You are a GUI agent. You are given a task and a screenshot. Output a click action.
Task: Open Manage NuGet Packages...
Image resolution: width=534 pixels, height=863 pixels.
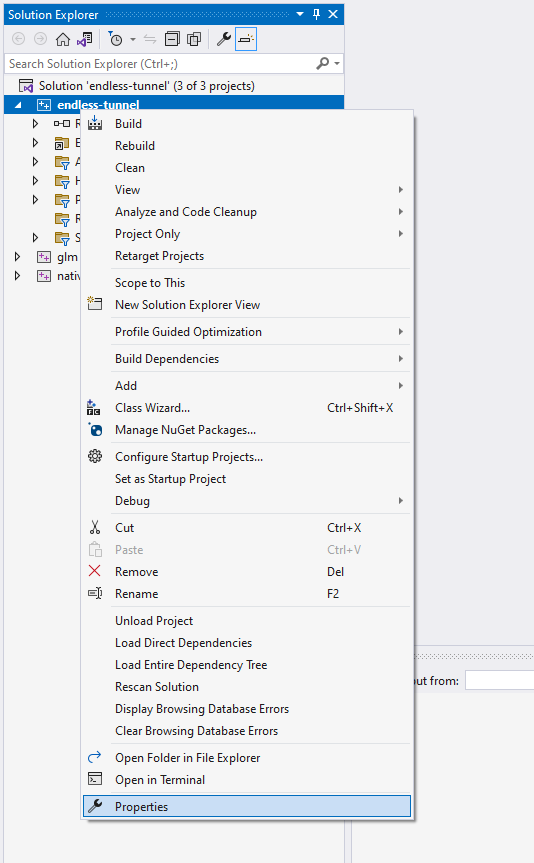click(x=247, y=430)
